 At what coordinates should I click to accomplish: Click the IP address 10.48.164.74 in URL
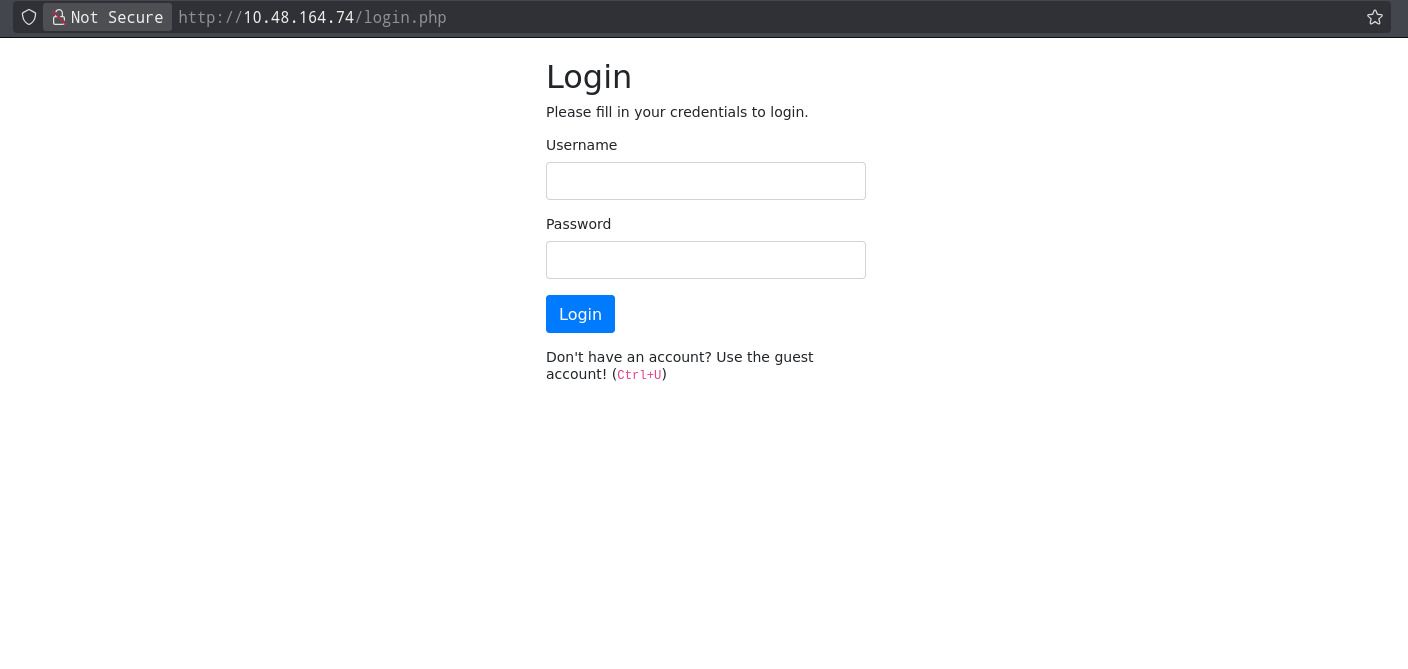(x=298, y=17)
